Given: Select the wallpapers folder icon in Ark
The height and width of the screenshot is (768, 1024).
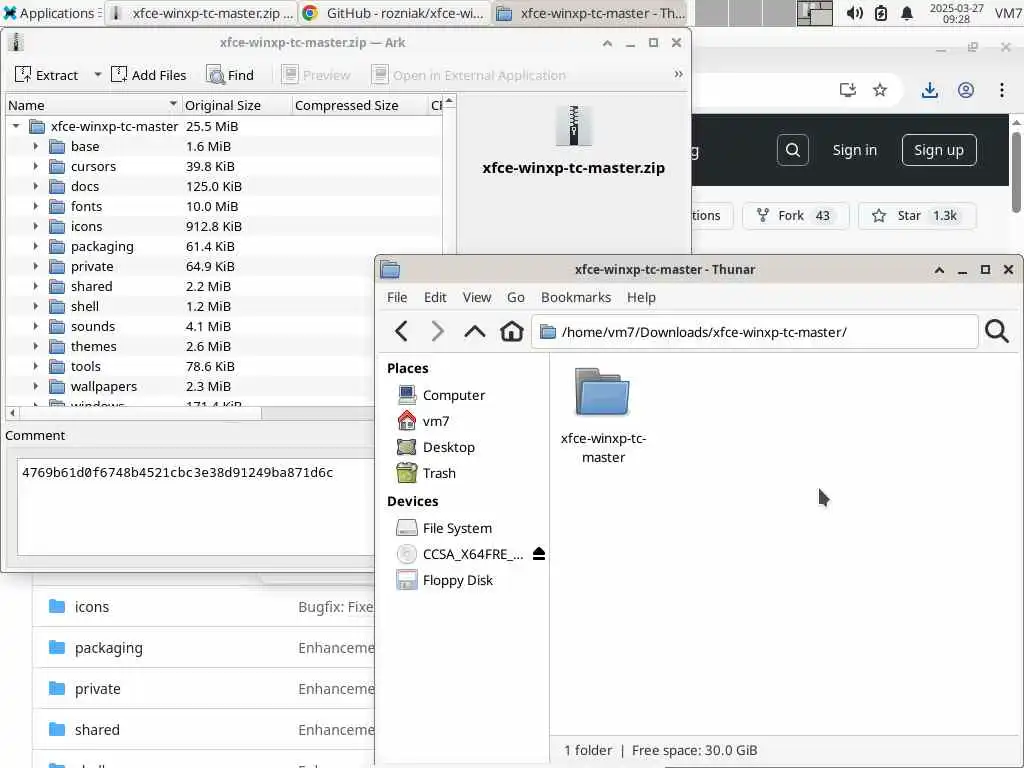Looking at the screenshot, I should click(57, 387).
